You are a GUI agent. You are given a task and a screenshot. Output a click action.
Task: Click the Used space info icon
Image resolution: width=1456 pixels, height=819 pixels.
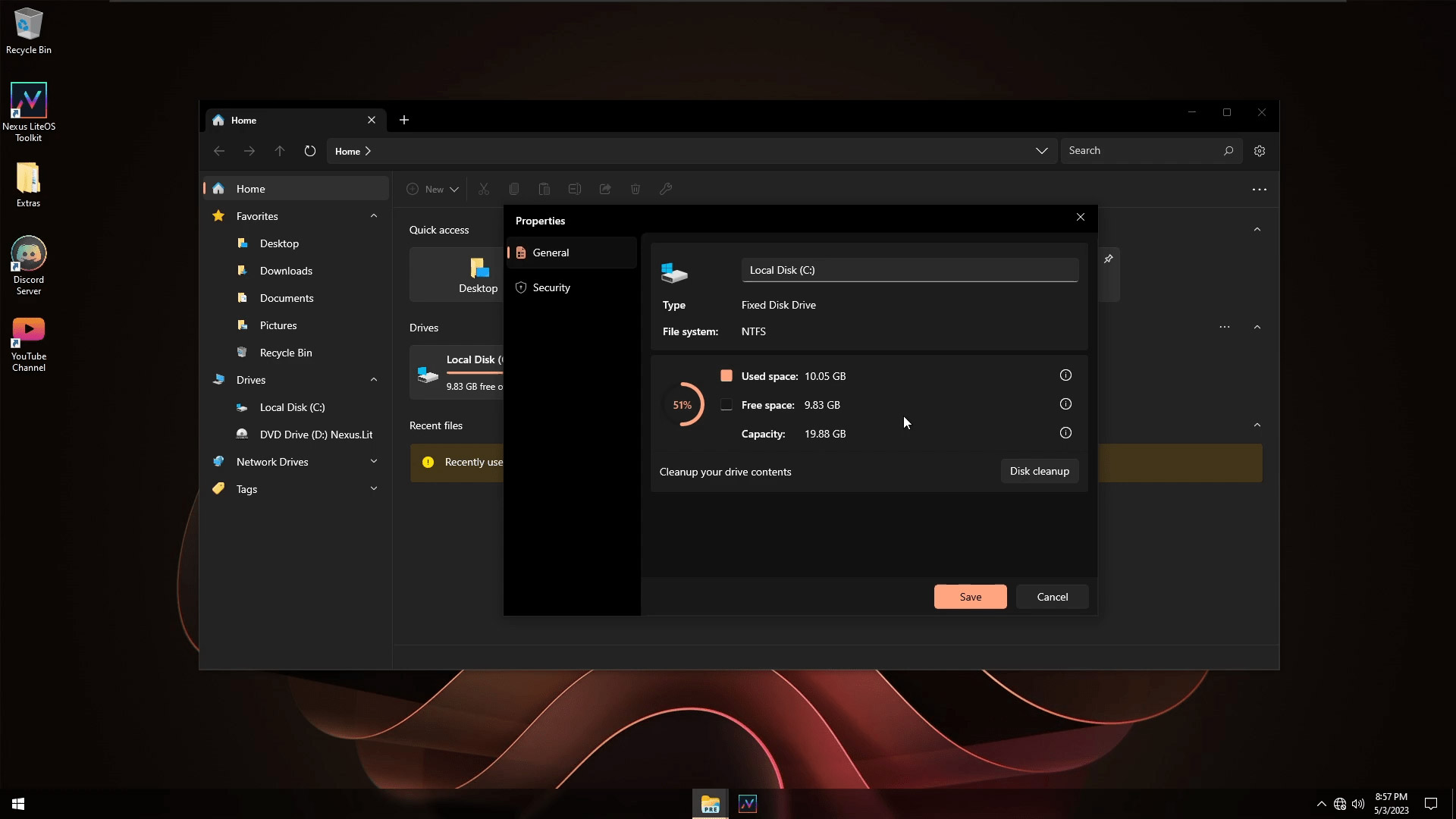1065,375
